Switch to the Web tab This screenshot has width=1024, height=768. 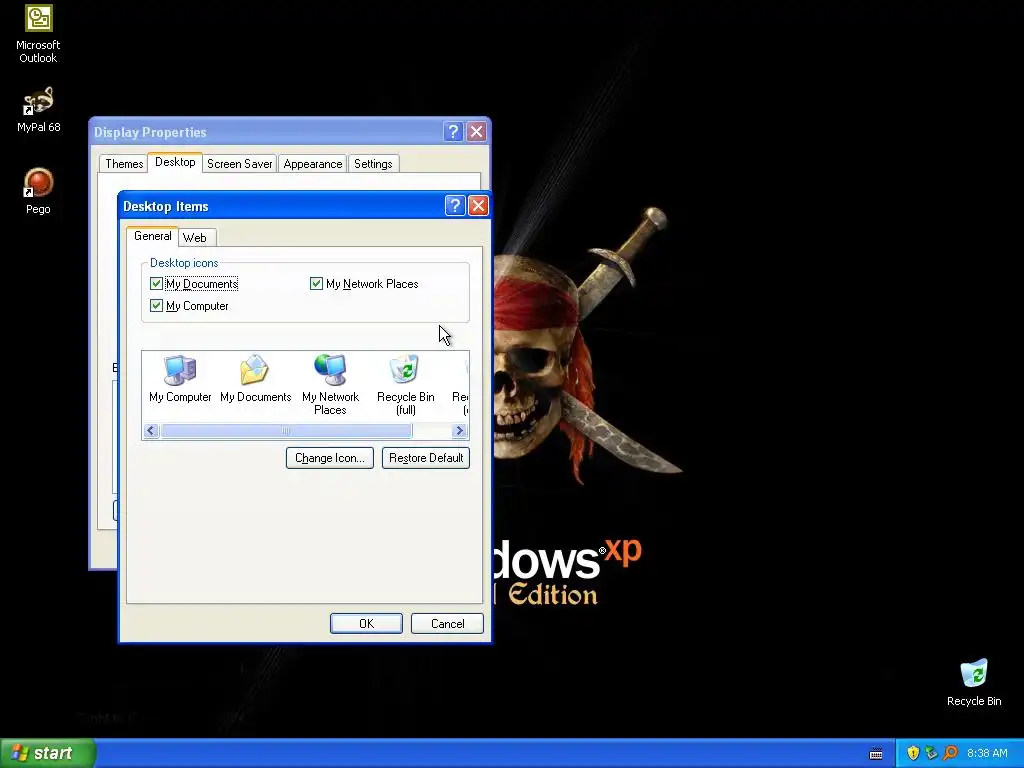[x=195, y=238]
